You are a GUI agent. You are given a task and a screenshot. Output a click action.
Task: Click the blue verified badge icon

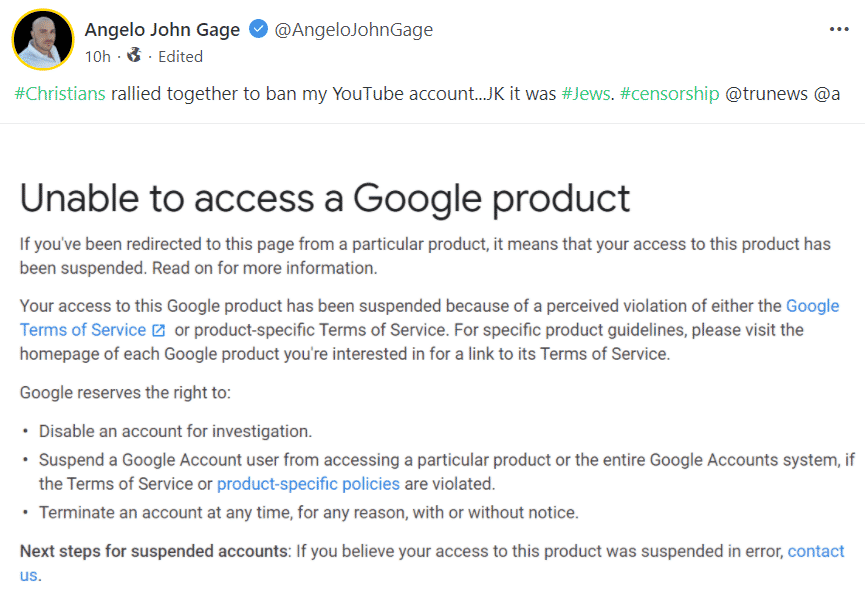pyautogui.click(x=258, y=29)
